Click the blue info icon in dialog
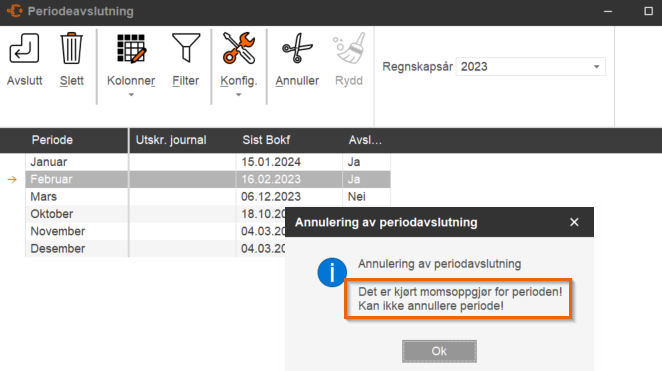The width and height of the screenshot is (662, 371). [x=332, y=273]
